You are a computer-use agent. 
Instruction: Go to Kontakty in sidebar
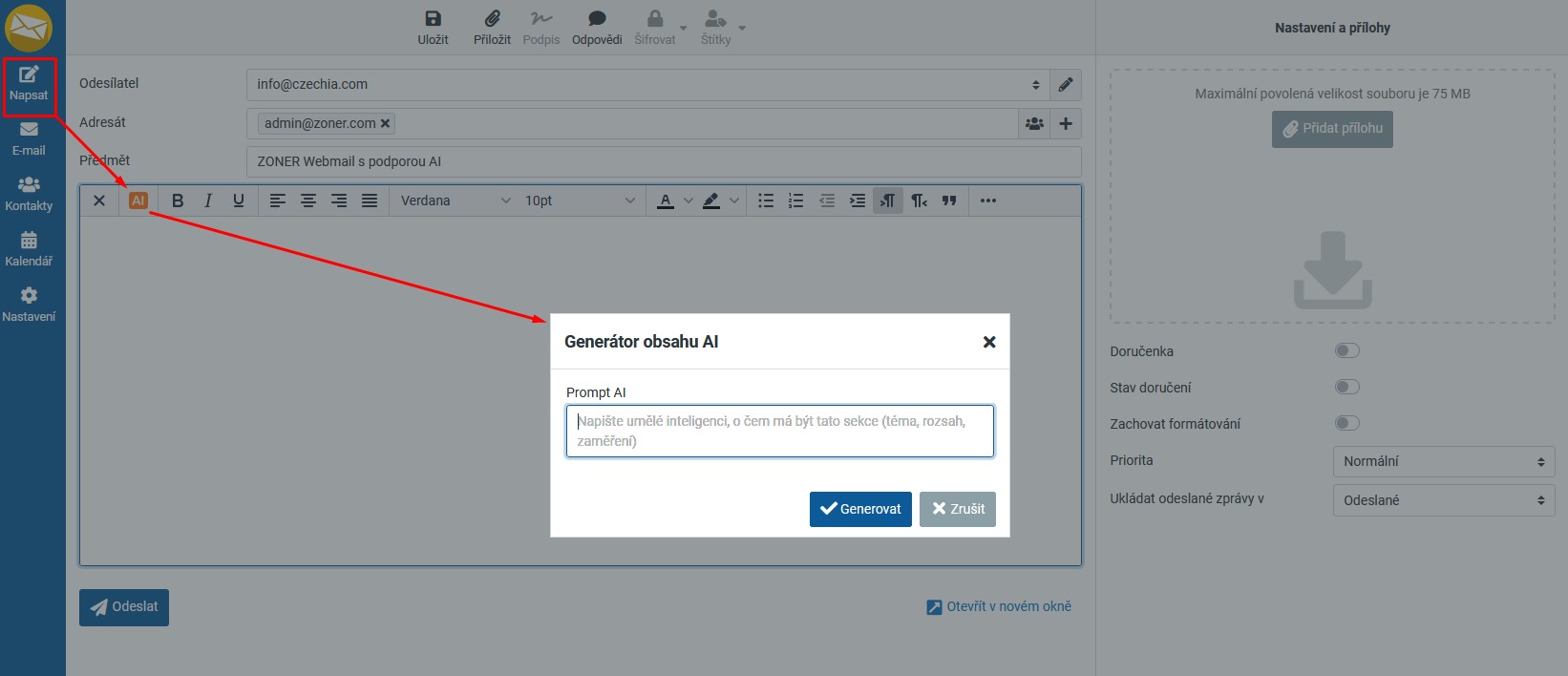coord(29,194)
